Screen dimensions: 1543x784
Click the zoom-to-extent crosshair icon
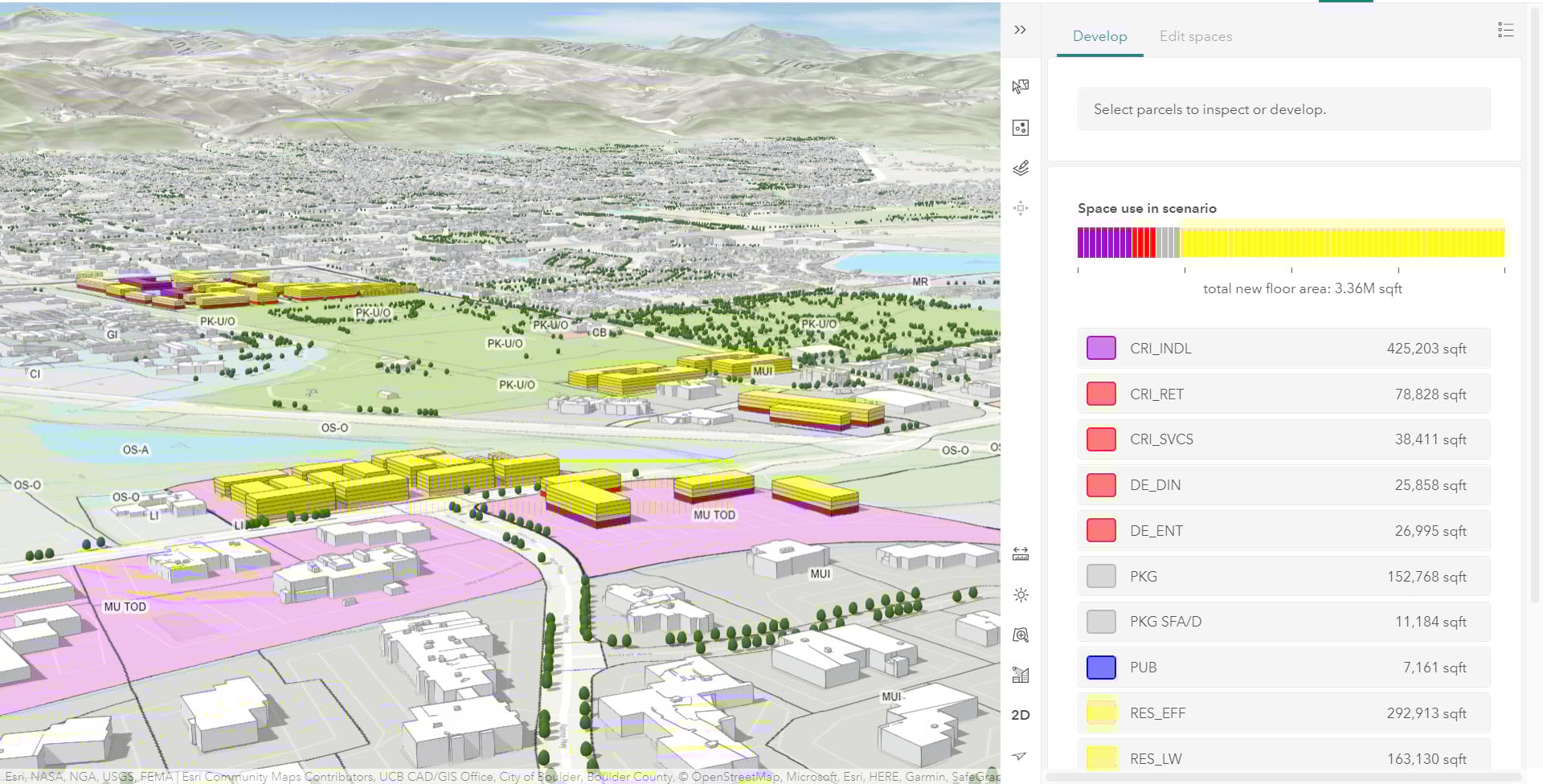coord(1020,208)
